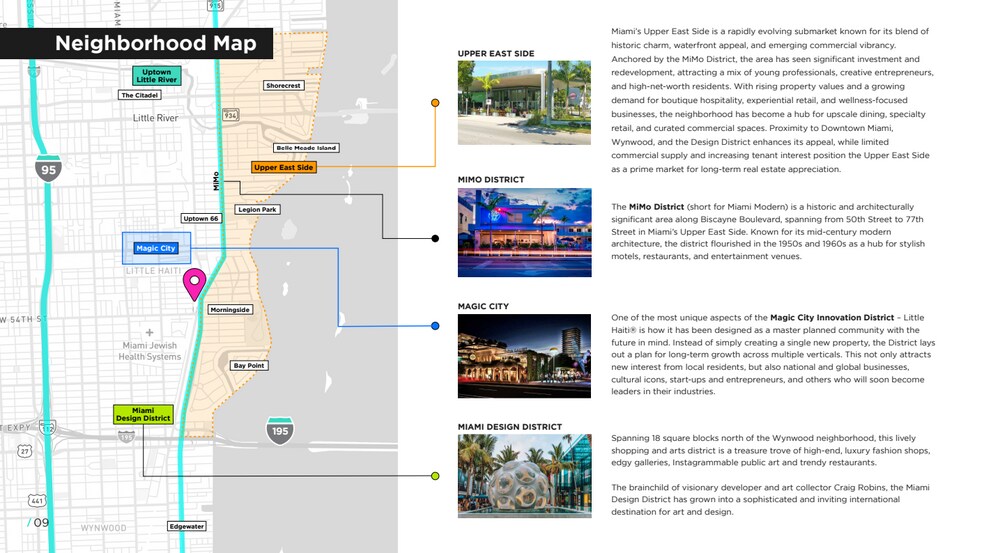The width and height of the screenshot is (984, 553).
Task: Click the MAGIC CITY heading
Action: [483, 306]
